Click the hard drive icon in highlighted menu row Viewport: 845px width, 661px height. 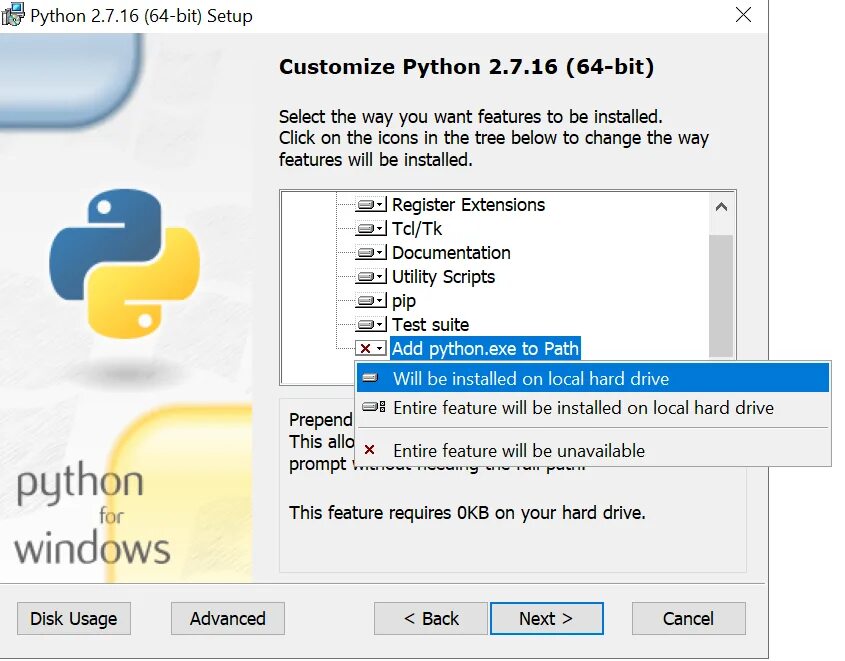370,378
